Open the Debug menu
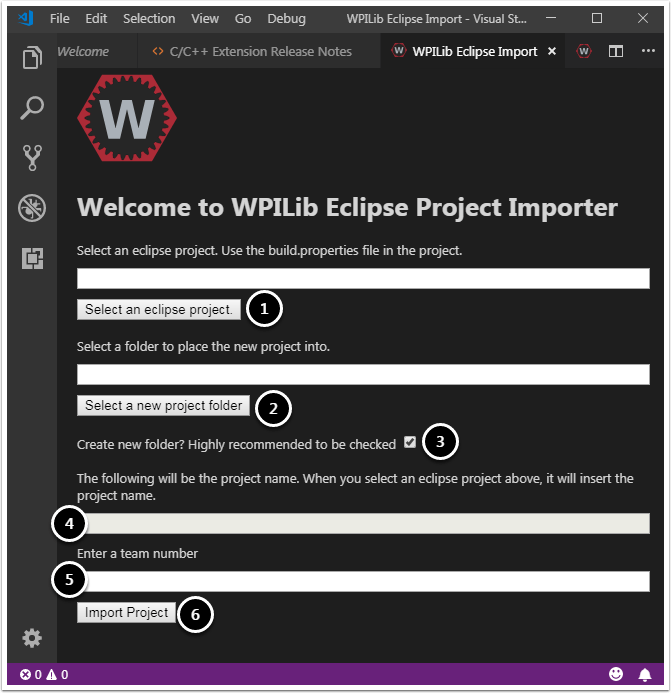The height and width of the screenshot is (693, 671). pyautogui.click(x=286, y=19)
